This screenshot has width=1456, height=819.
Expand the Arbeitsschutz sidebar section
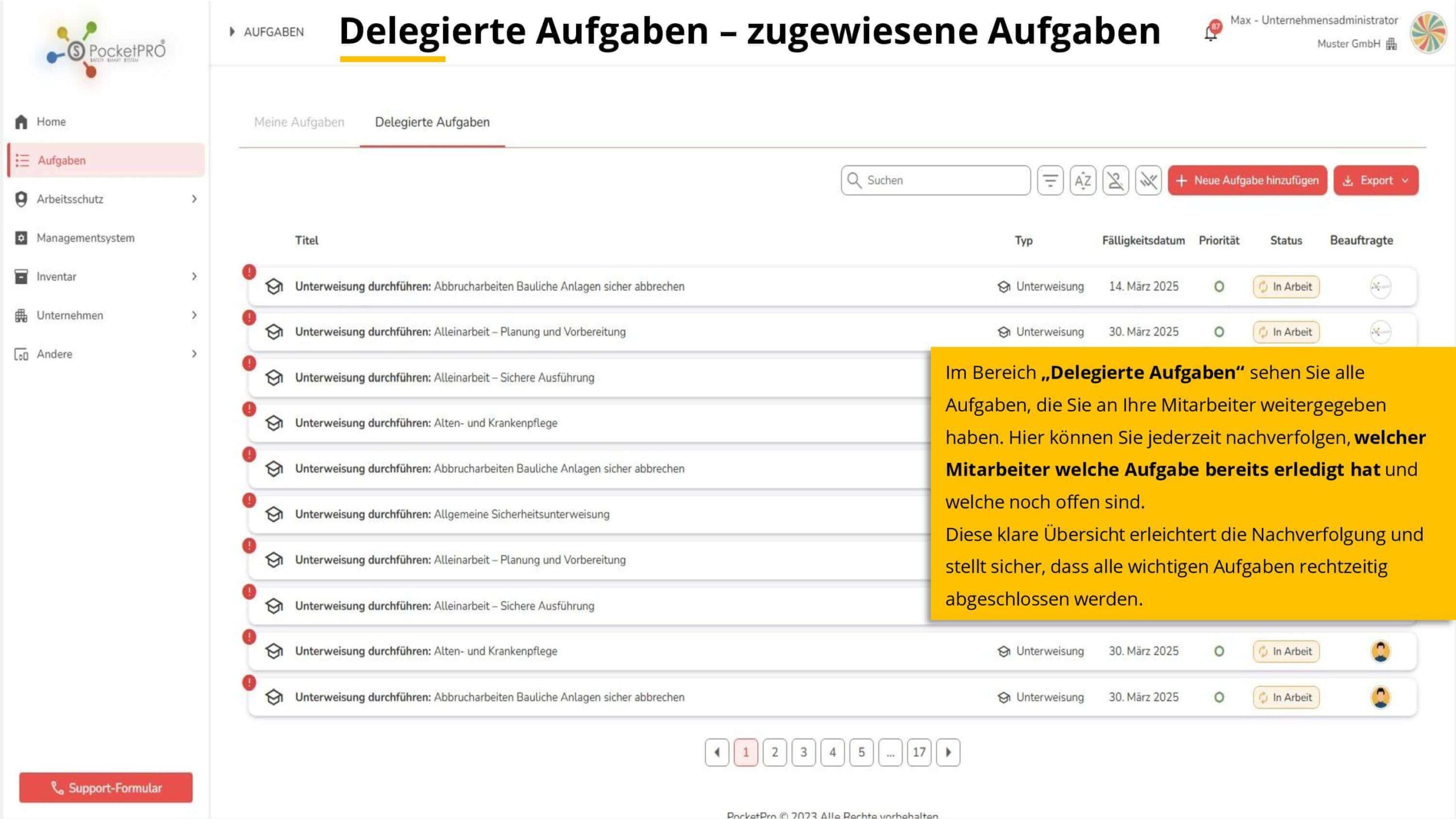pyautogui.click(x=106, y=199)
